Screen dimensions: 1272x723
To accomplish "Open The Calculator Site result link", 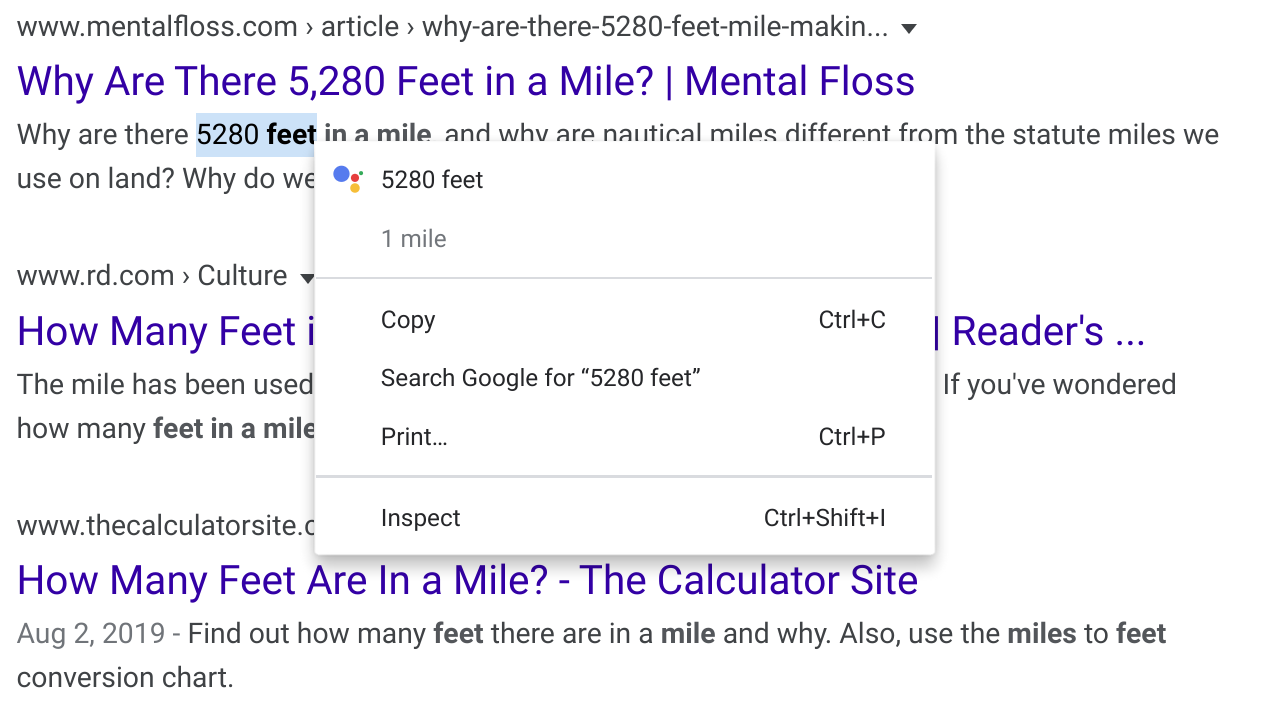I will [467, 580].
